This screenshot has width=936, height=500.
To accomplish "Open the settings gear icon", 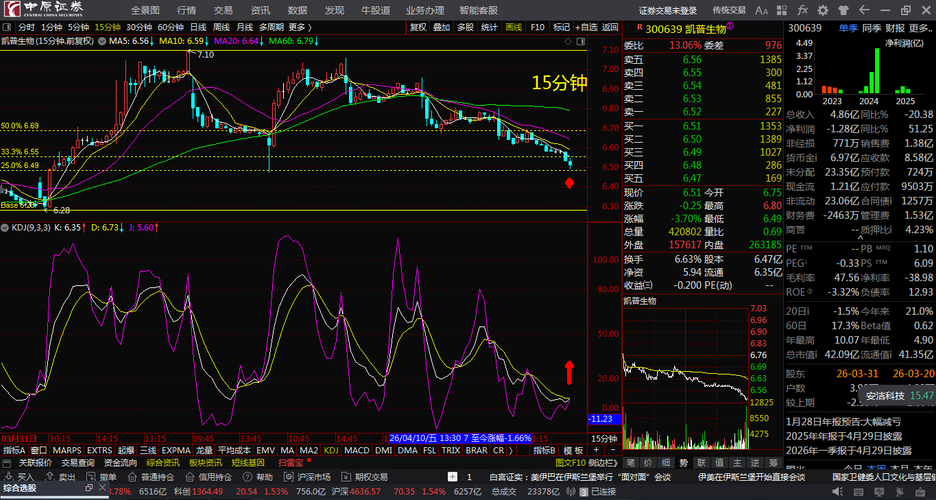I will (823, 10).
